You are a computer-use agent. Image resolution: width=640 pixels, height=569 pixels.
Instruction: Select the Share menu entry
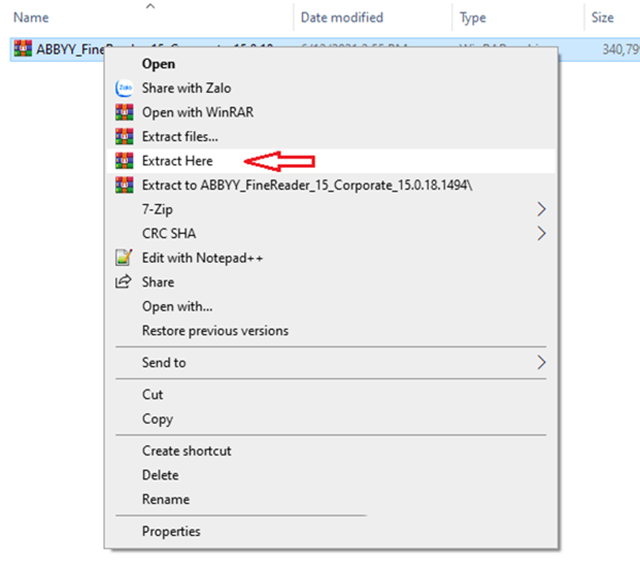point(331,282)
